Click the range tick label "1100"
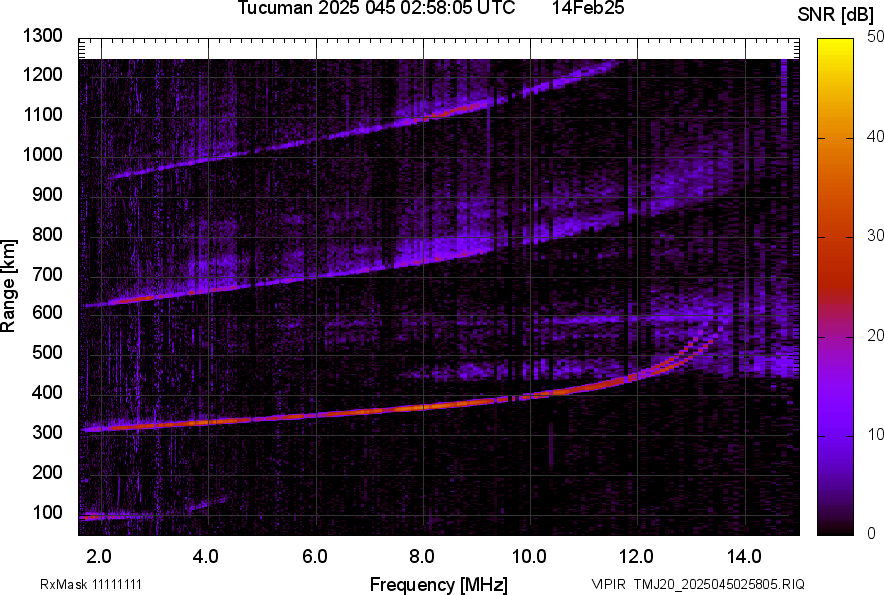884x595 pixels. (x=43, y=115)
